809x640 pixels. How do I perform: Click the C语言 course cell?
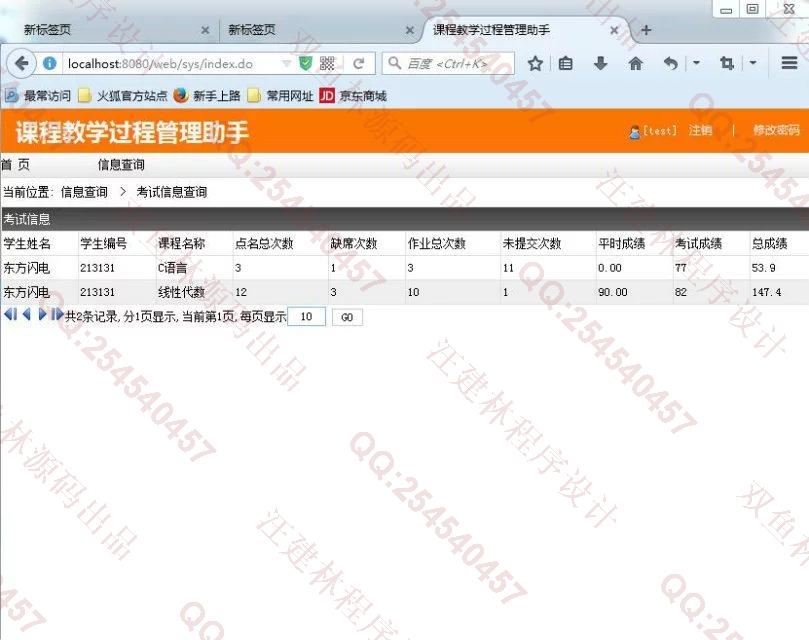(172, 268)
